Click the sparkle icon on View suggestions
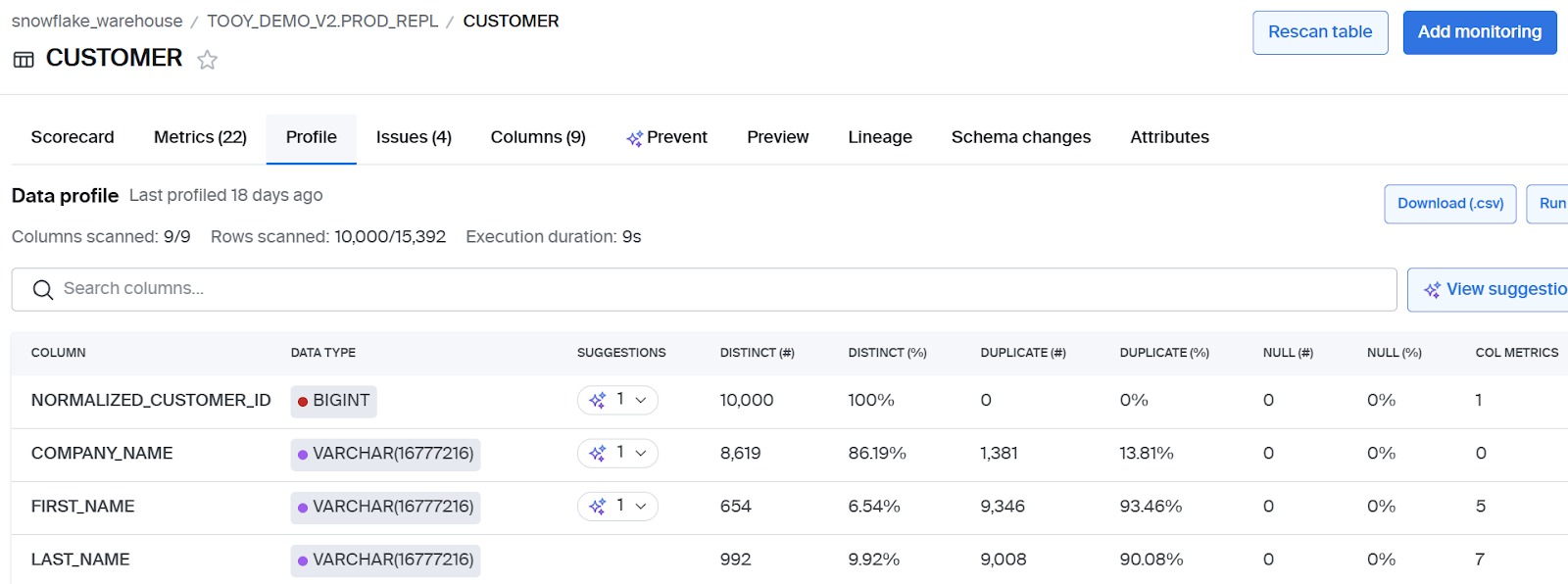The width and height of the screenshot is (1568, 584). (1432, 290)
